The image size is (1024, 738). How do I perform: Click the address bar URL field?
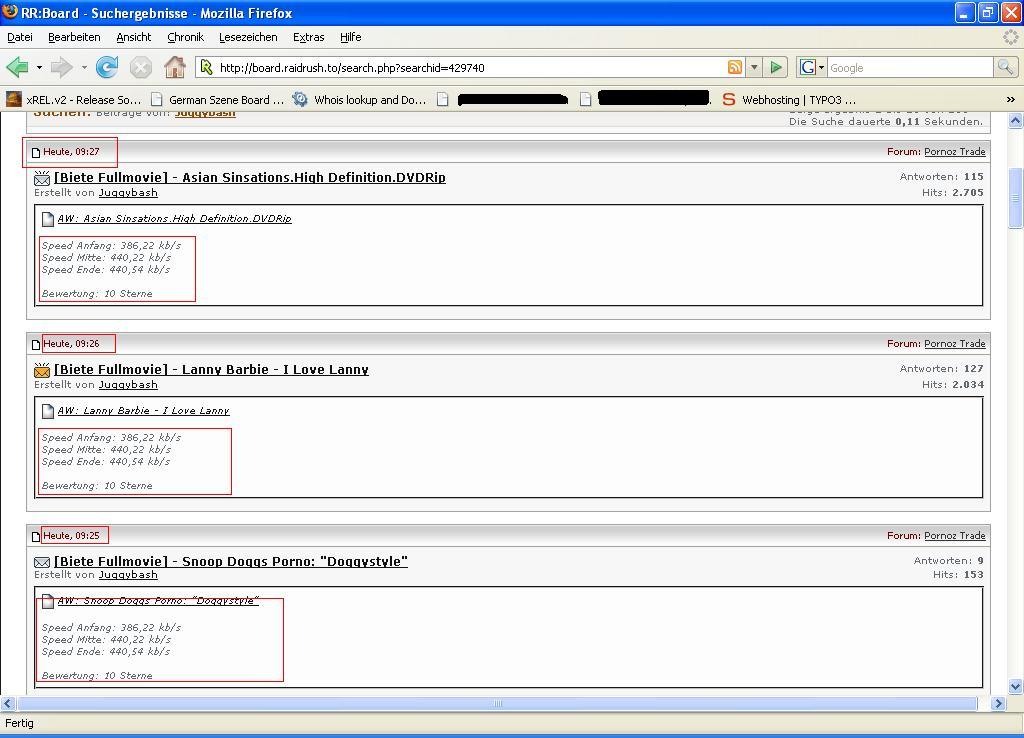[470, 67]
